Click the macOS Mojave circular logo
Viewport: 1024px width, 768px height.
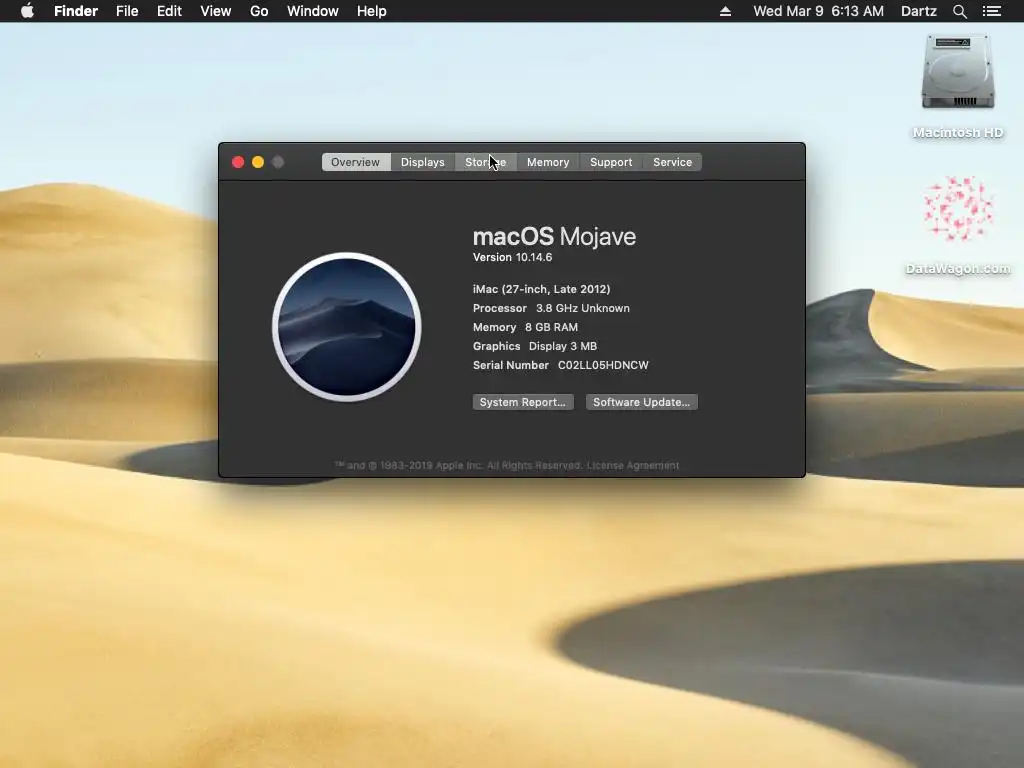pyautogui.click(x=346, y=327)
